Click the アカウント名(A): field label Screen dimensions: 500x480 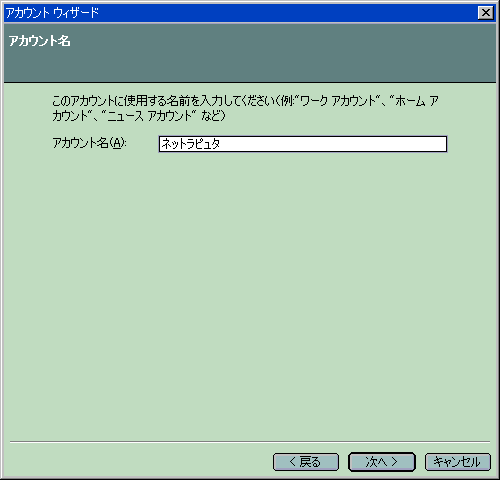click(x=89, y=143)
